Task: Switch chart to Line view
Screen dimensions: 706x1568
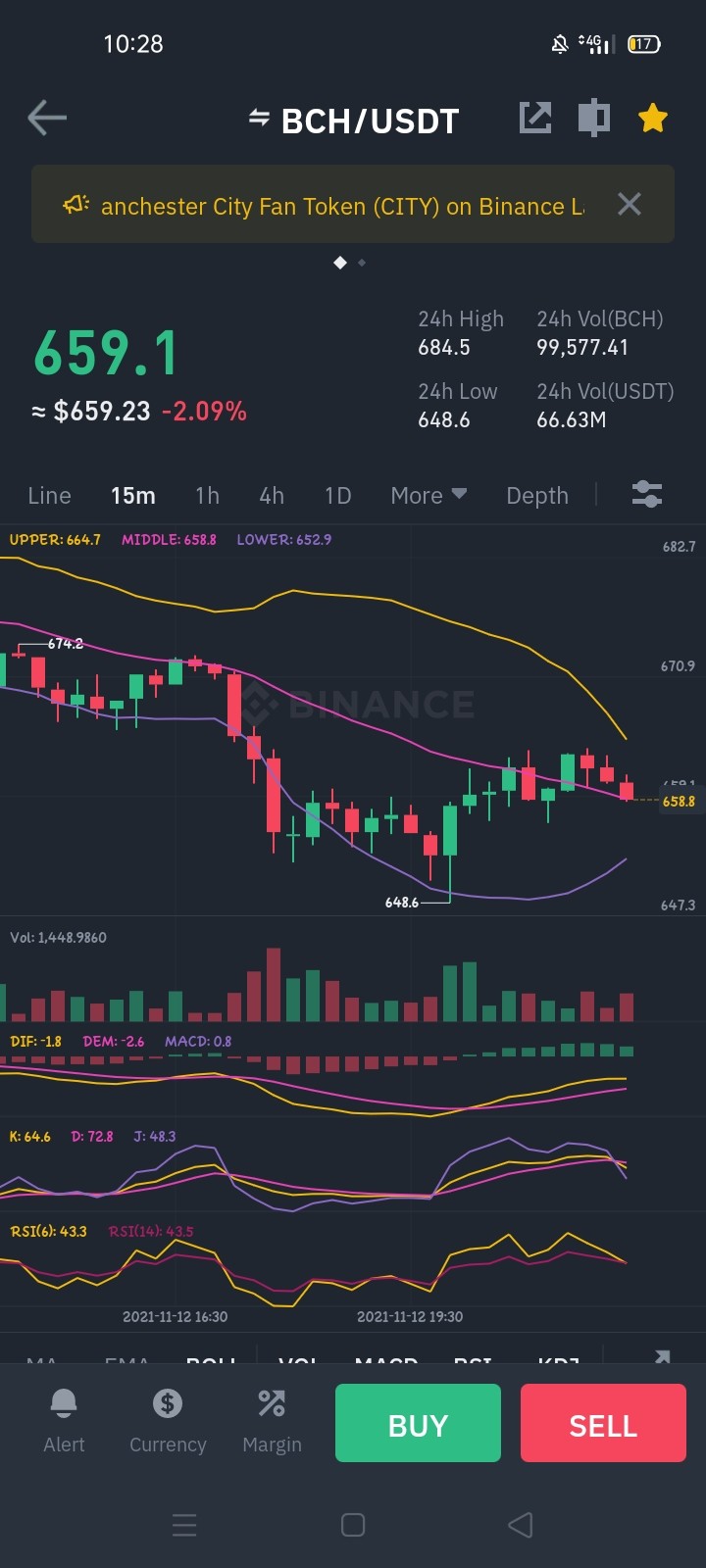Action: pyautogui.click(x=50, y=496)
